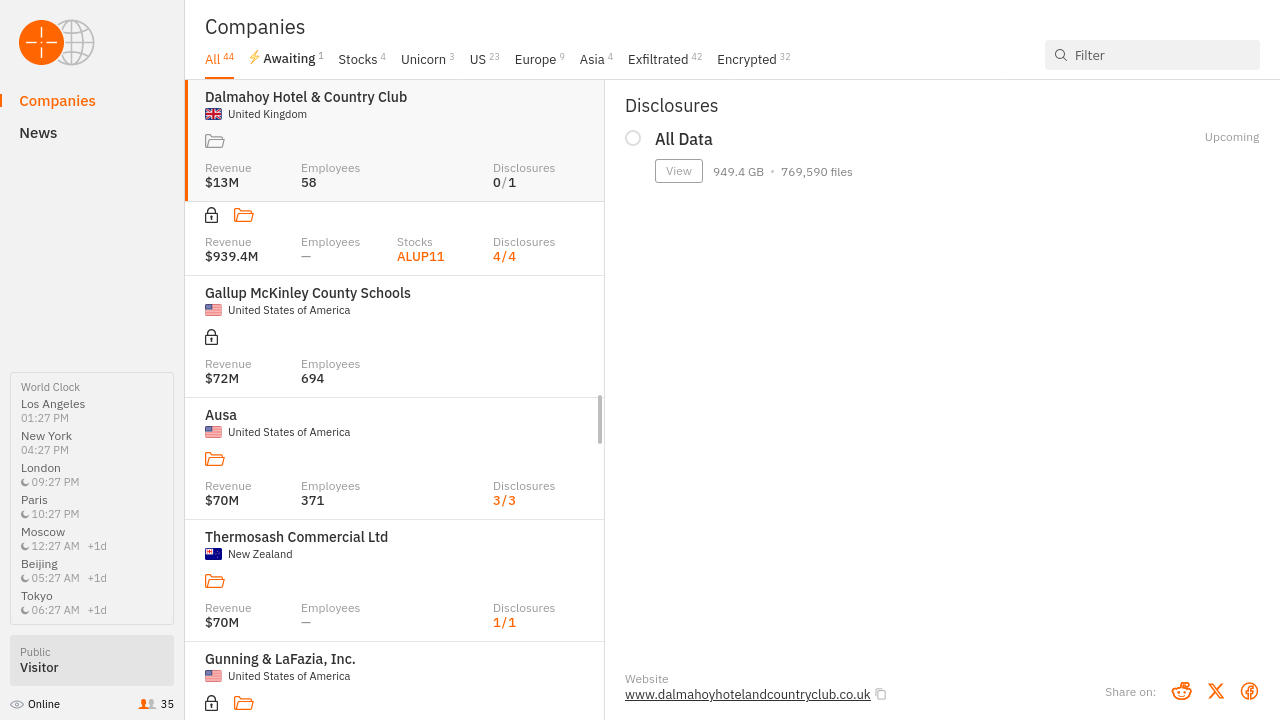
Task: Click the orange folder icon under Ausa
Action: pos(214,459)
